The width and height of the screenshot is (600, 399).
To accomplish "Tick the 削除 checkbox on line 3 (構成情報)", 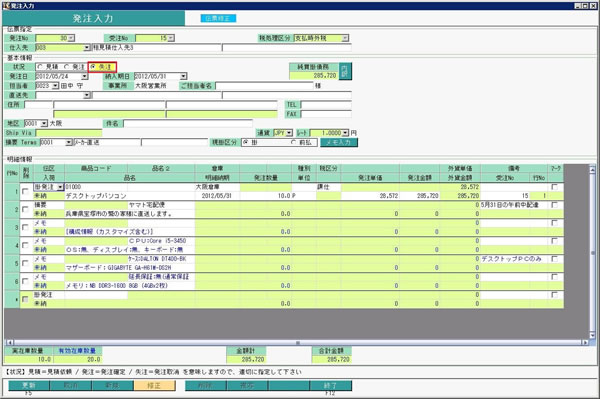I will [x=25, y=227].
